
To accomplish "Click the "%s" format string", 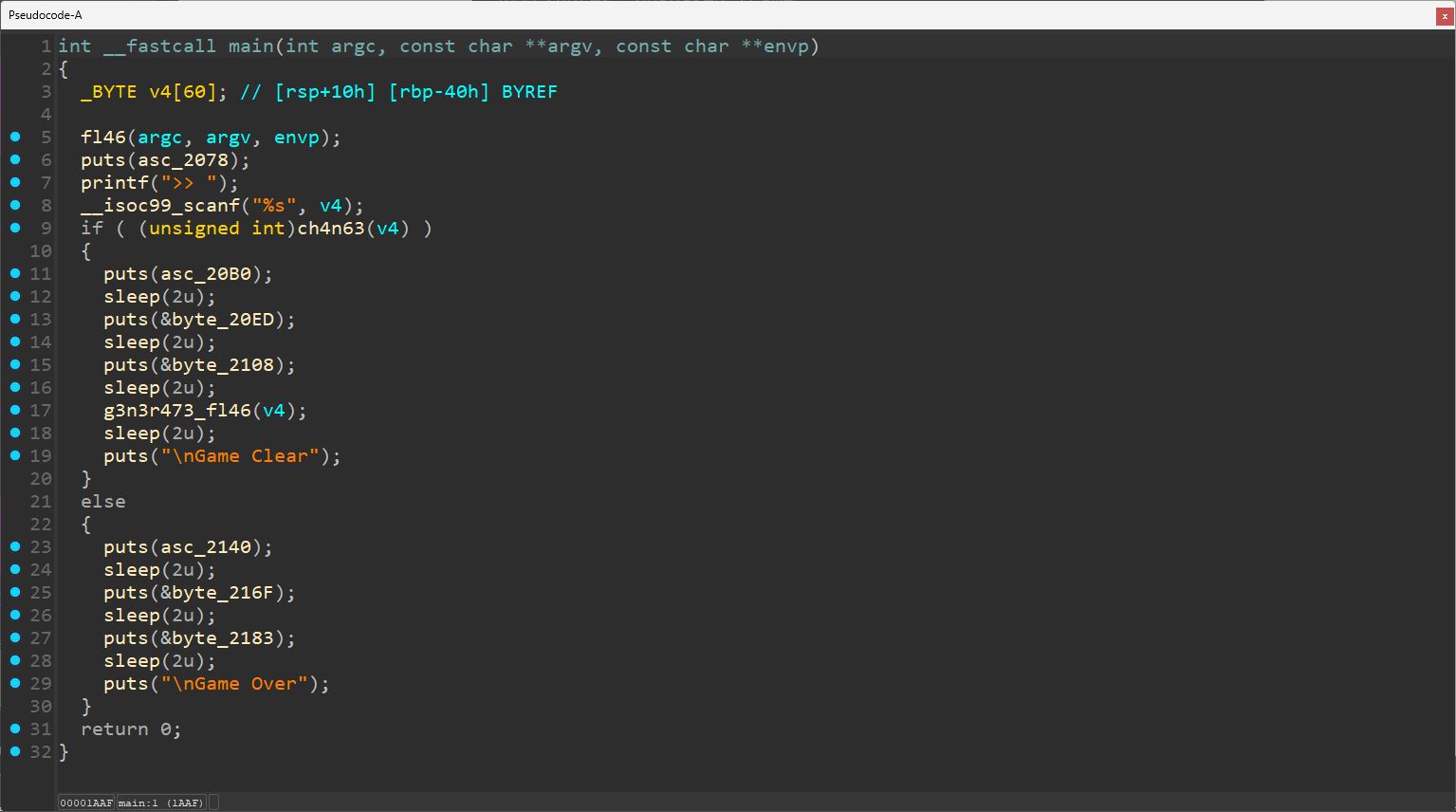I will [x=274, y=206].
